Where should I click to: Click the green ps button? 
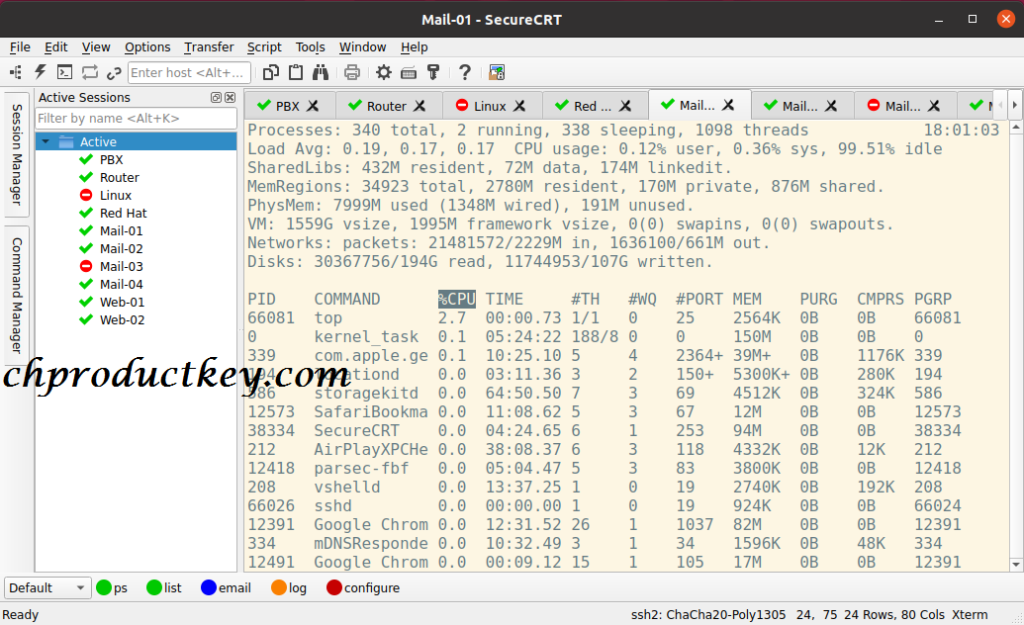click(x=112, y=588)
